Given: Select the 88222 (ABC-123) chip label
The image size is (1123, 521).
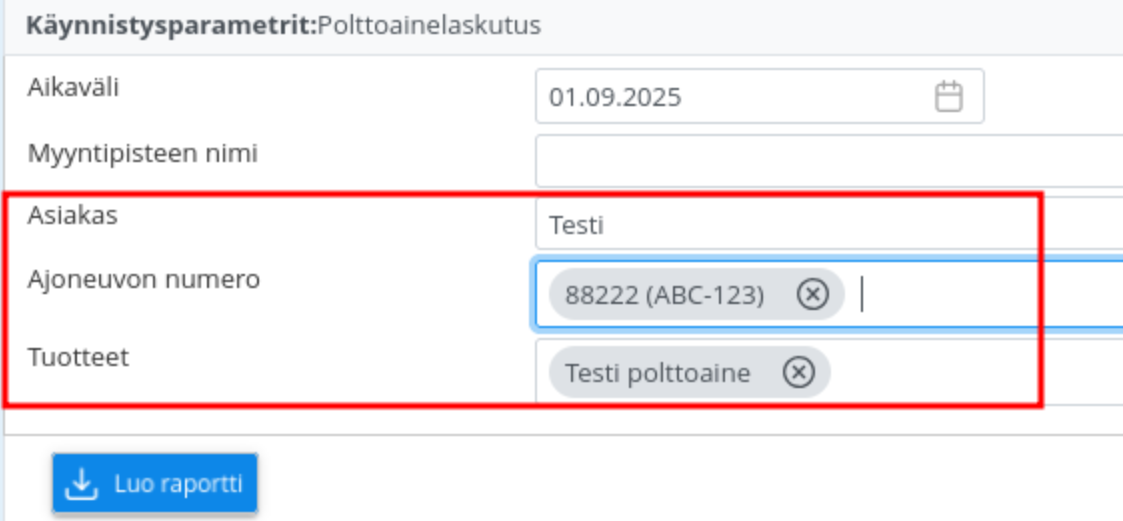Looking at the screenshot, I should pos(664,295).
